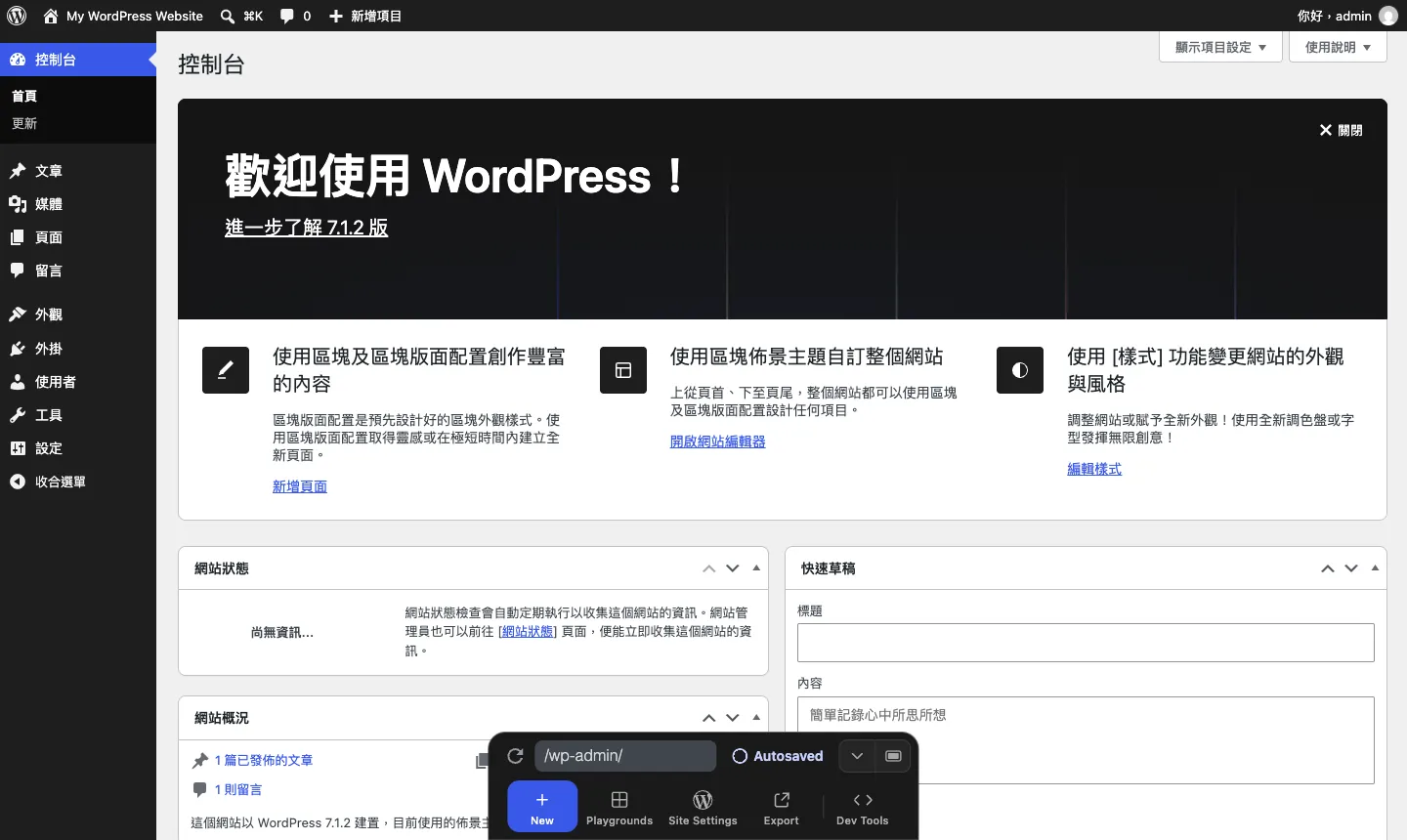
Task: Open Playground Site Settings
Action: click(x=703, y=808)
